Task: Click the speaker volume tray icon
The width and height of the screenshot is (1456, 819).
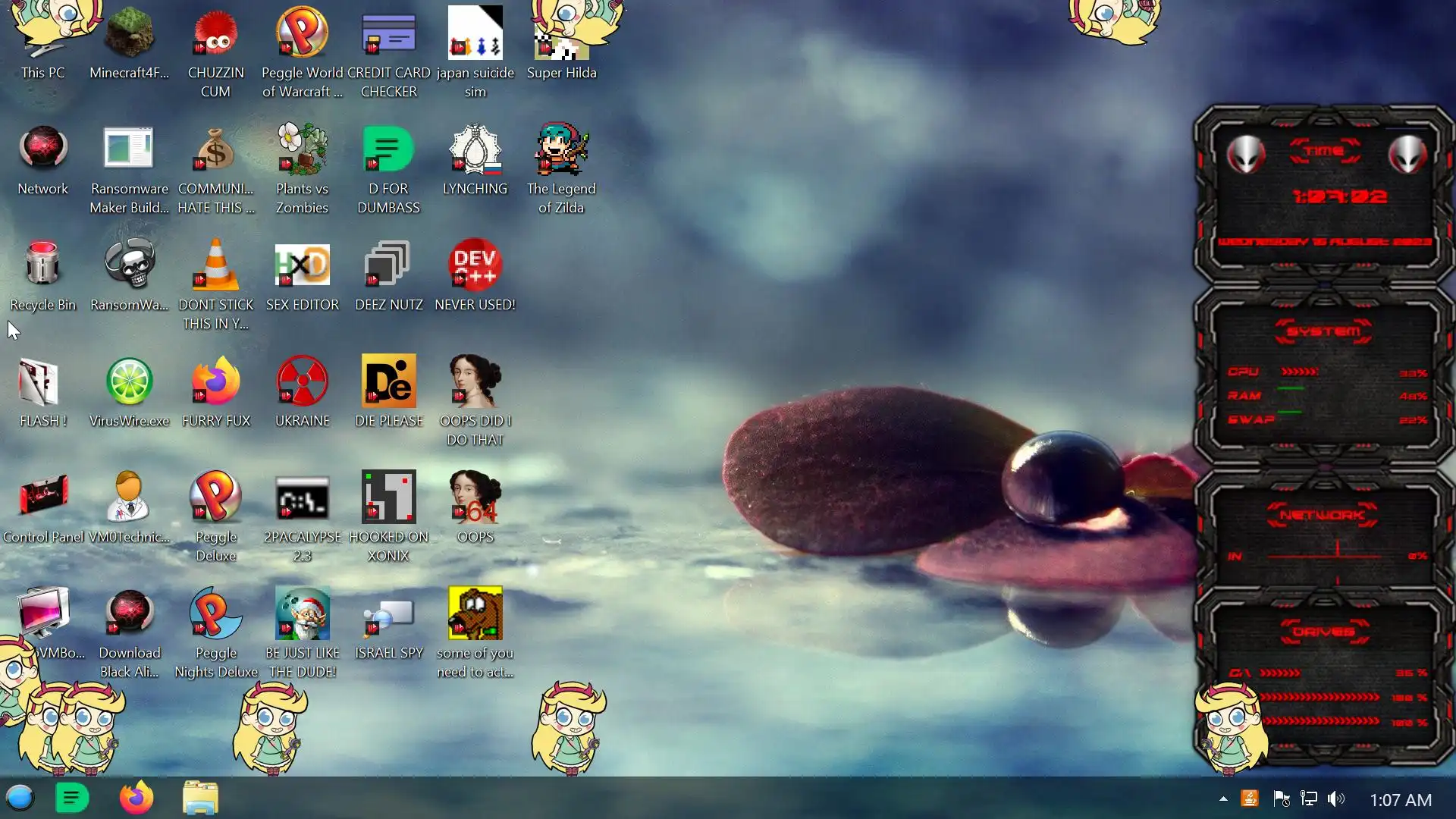Action: pos(1335,799)
